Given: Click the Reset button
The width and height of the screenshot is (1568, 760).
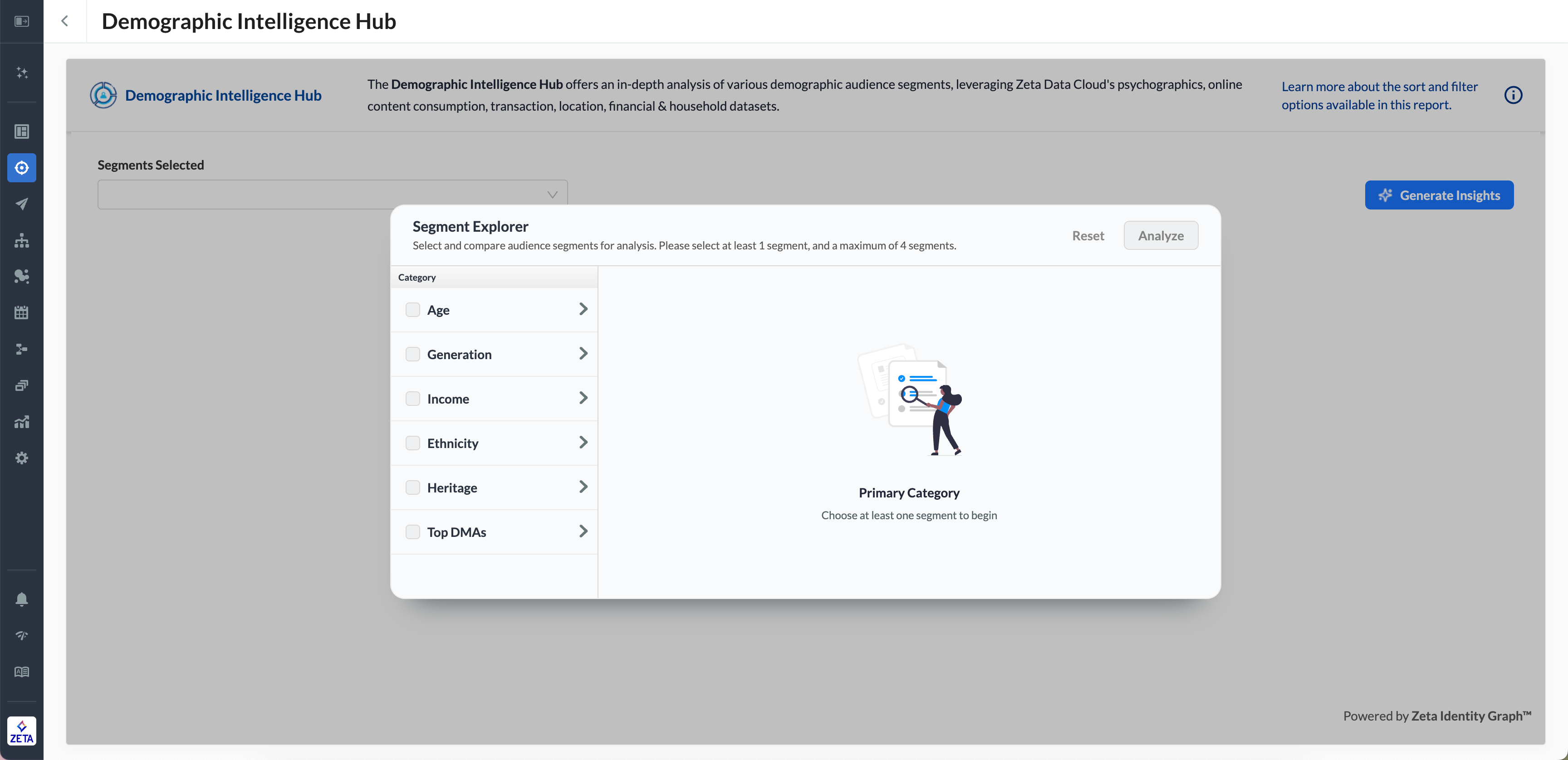Looking at the screenshot, I should pos(1088,235).
